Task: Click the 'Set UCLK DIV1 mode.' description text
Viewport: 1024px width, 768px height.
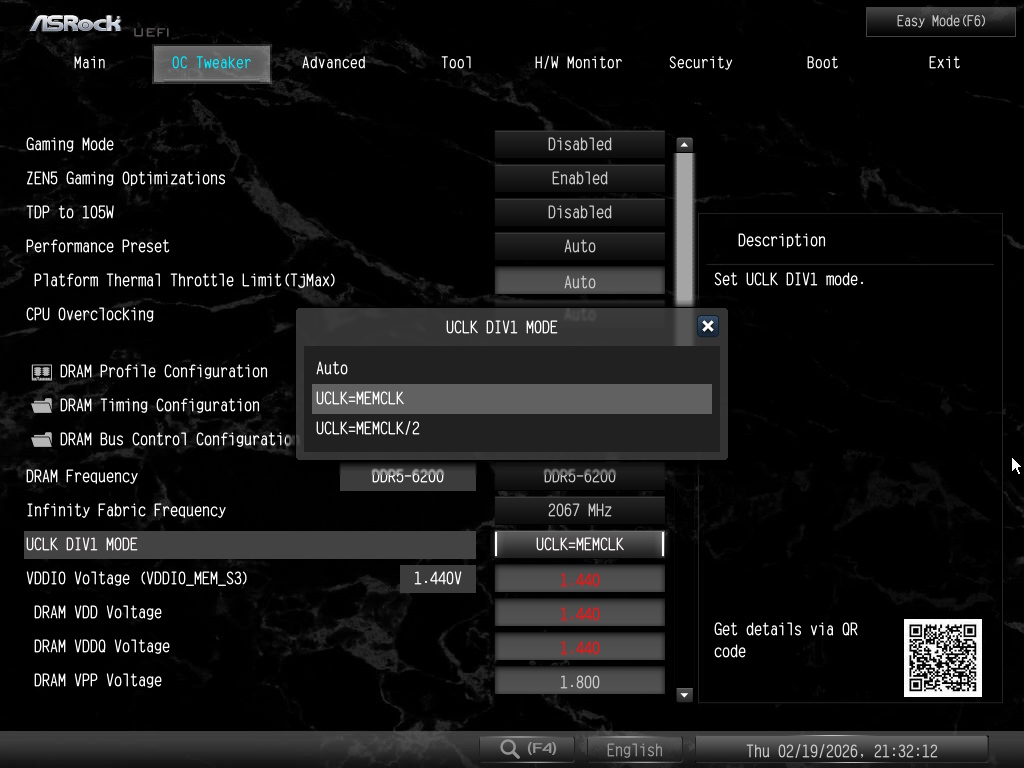Action: (x=789, y=280)
